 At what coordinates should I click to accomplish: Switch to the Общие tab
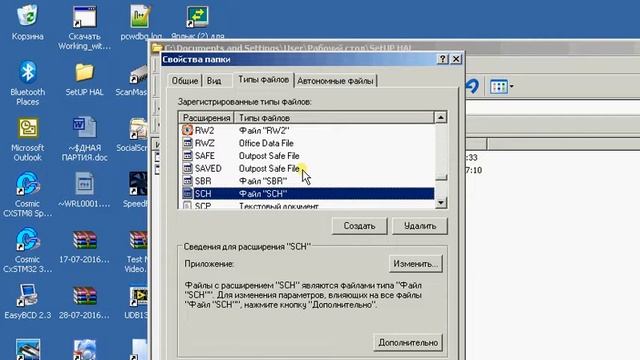pos(184,81)
